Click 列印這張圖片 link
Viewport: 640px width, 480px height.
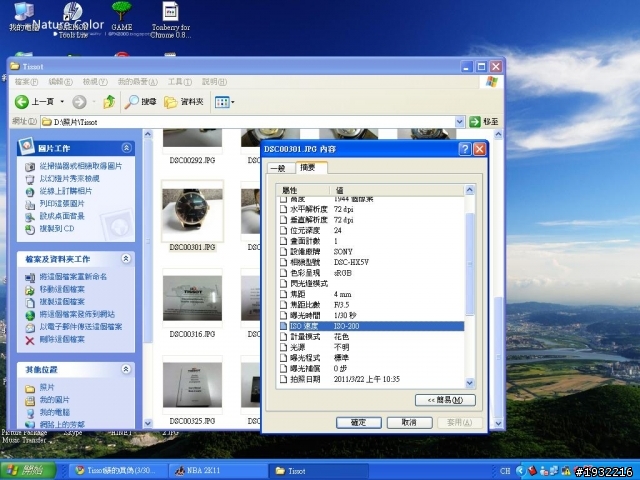(x=62, y=204)
